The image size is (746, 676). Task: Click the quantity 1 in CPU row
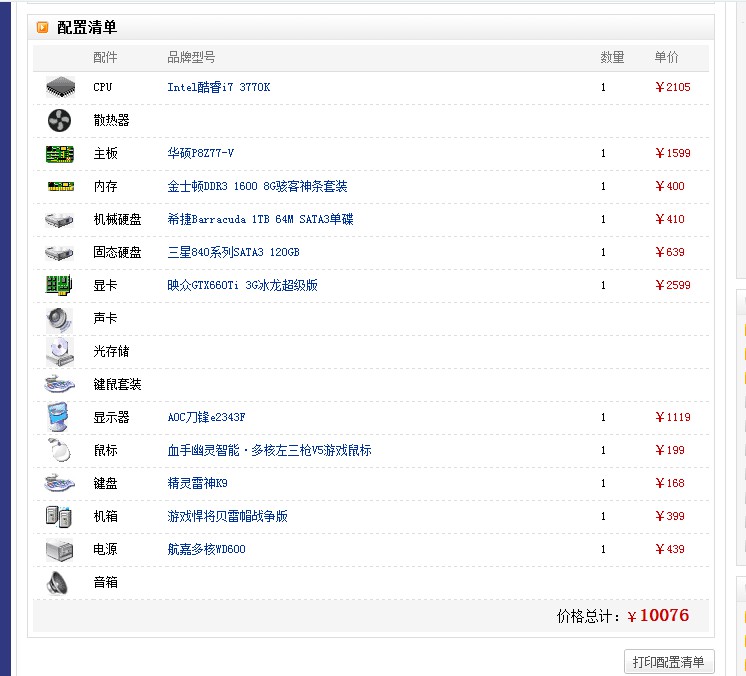[603, 87]
